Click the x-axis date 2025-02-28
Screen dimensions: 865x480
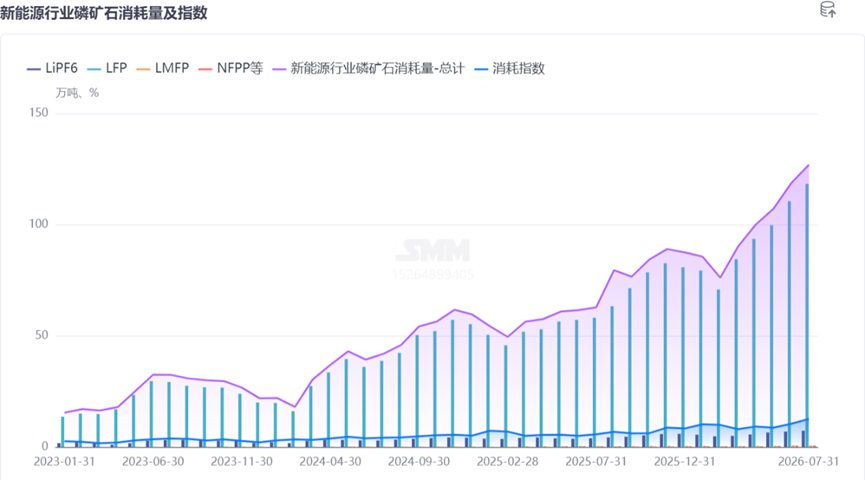click(x=508, y=461)
